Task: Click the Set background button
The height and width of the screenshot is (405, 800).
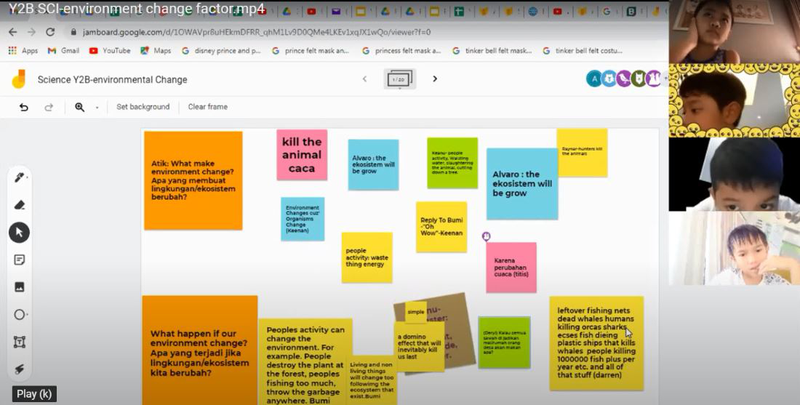Action: tap(143, 106)
